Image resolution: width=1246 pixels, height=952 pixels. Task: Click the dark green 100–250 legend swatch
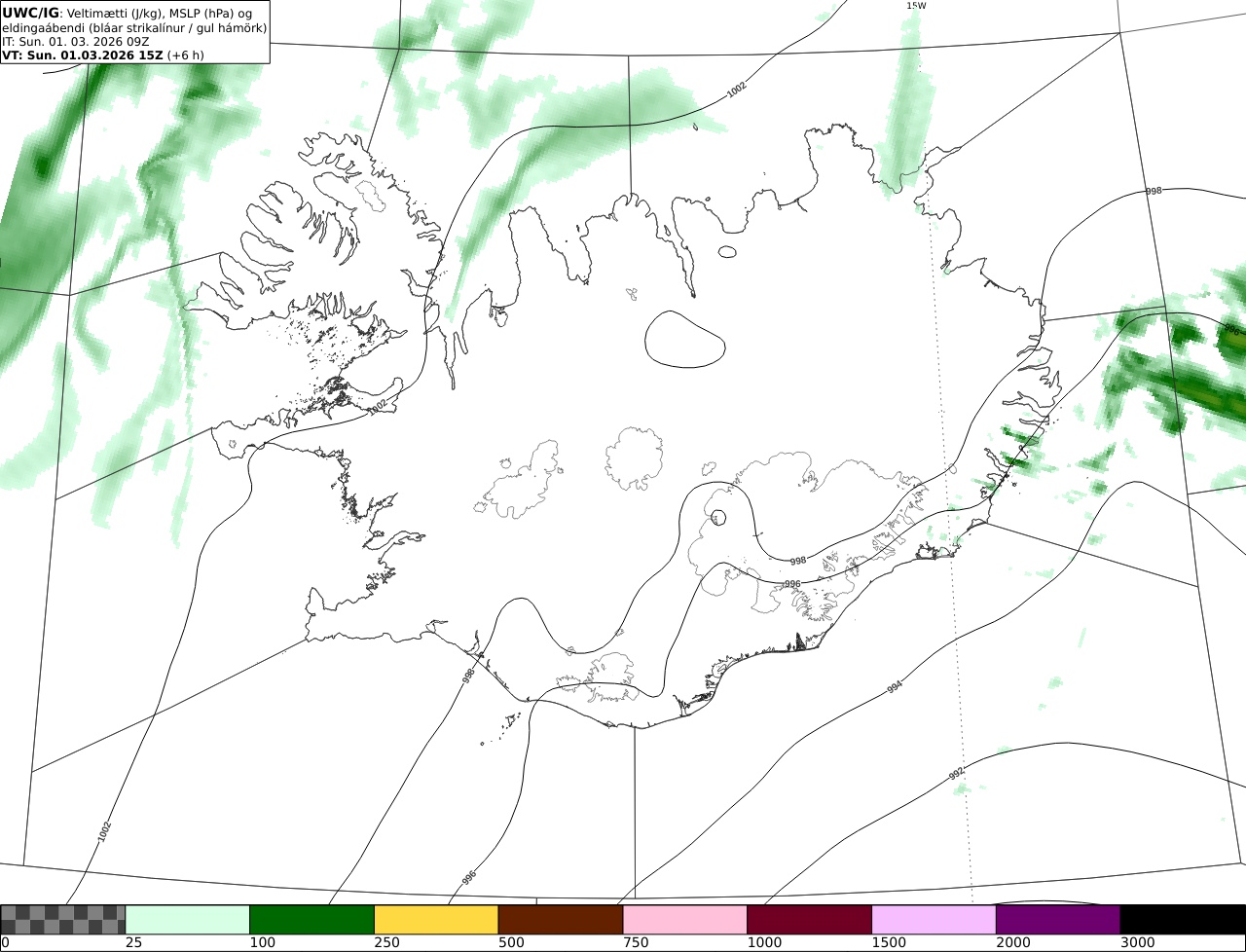point(312,920)
